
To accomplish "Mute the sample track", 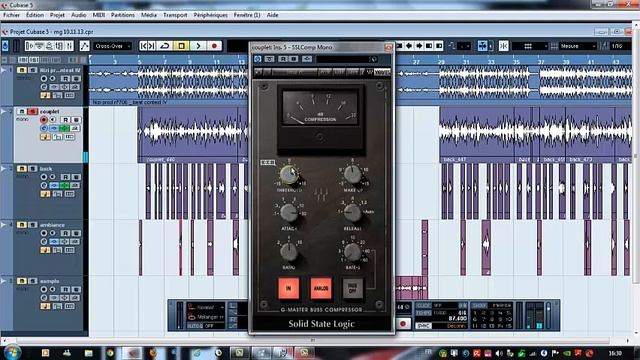I will click(x=22, y=281).
